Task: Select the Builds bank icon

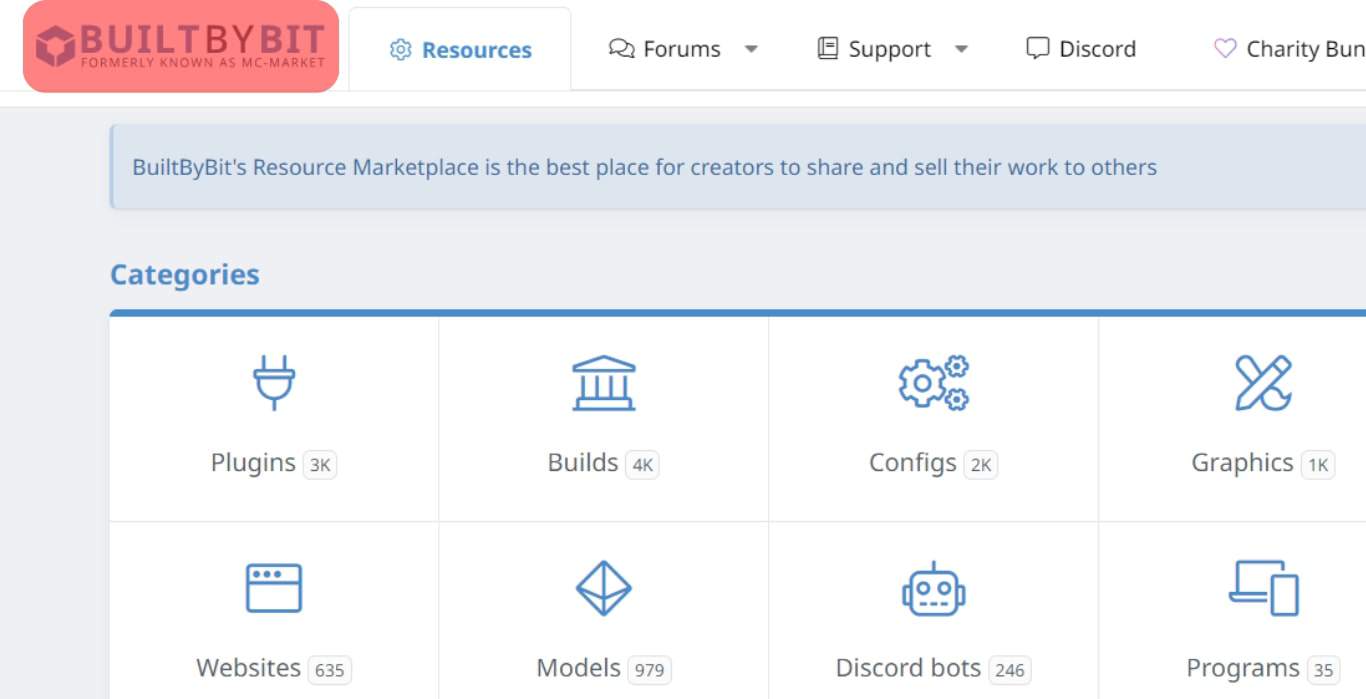Action: tap(602, 383)
